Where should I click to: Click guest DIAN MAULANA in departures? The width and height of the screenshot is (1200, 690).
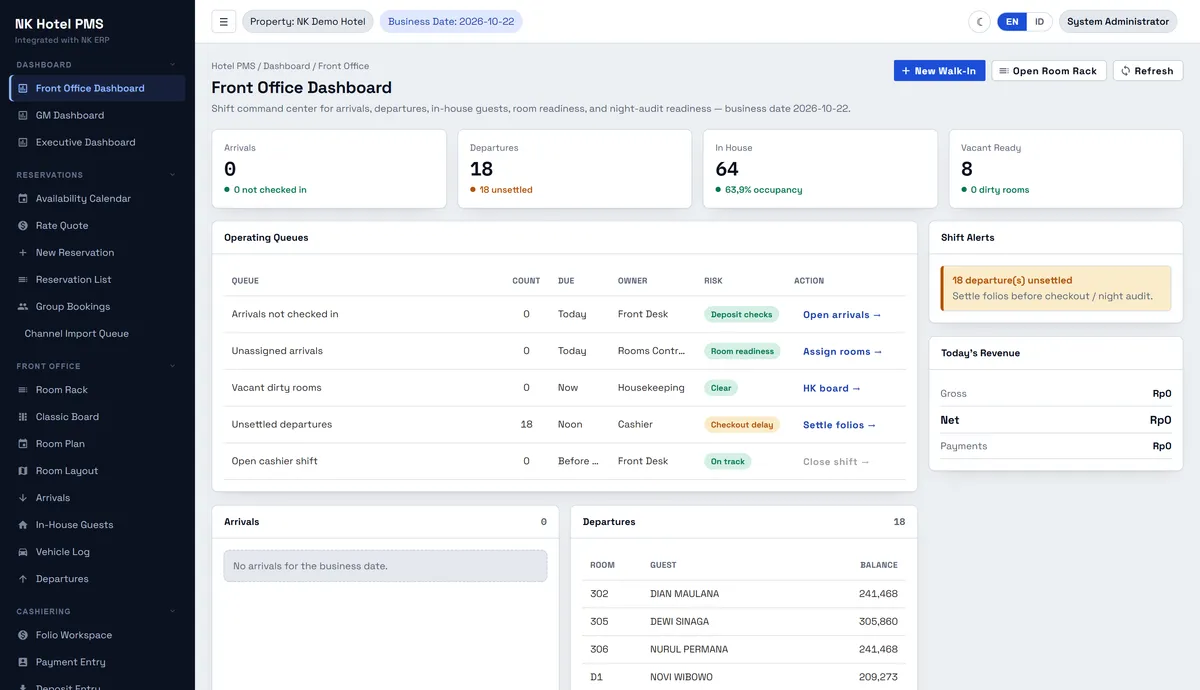[x=684, y=594]
